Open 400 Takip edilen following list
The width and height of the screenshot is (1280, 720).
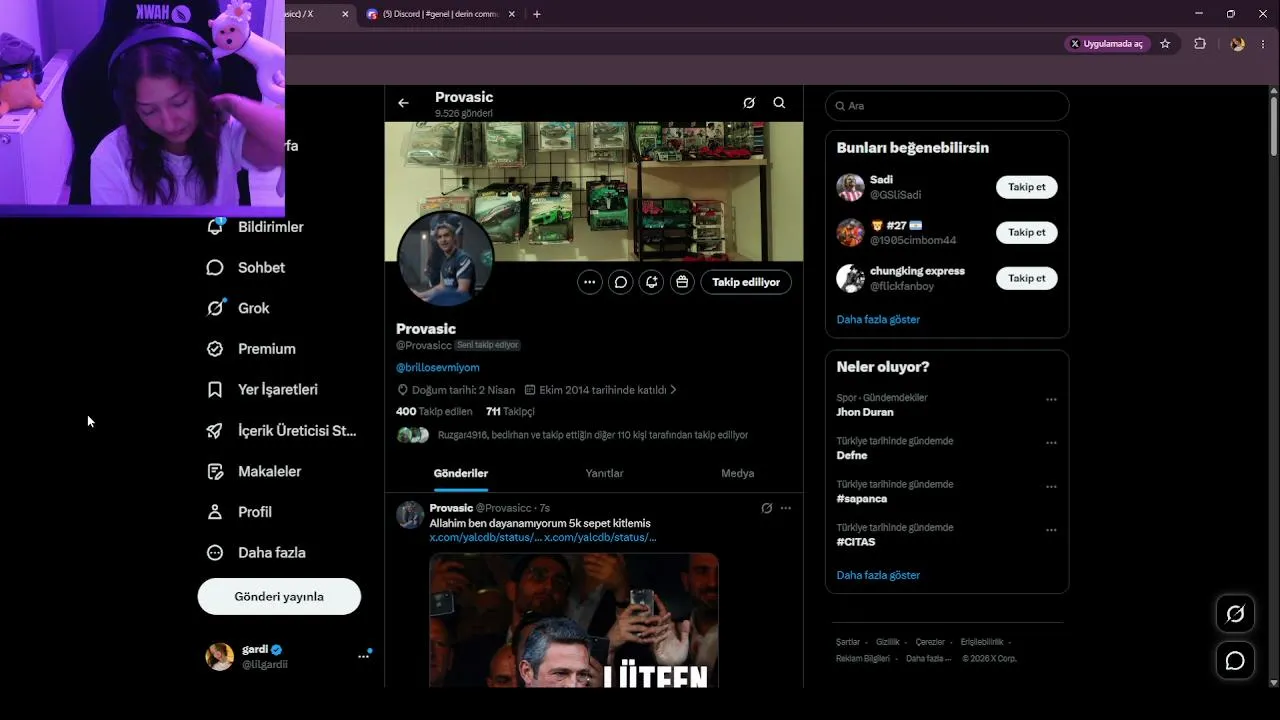pyautogui.click(x=434, y=411)
